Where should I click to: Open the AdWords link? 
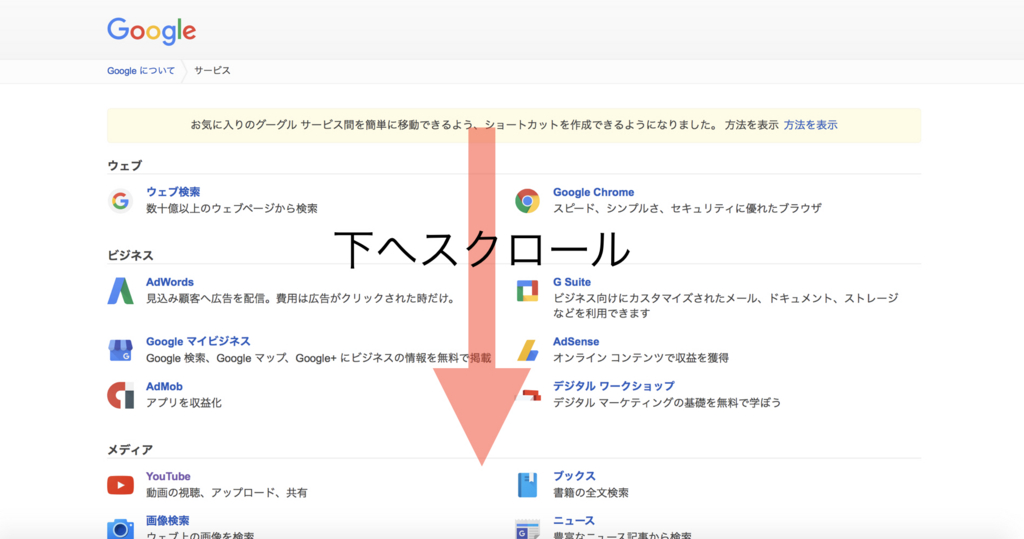click(170, 282)
